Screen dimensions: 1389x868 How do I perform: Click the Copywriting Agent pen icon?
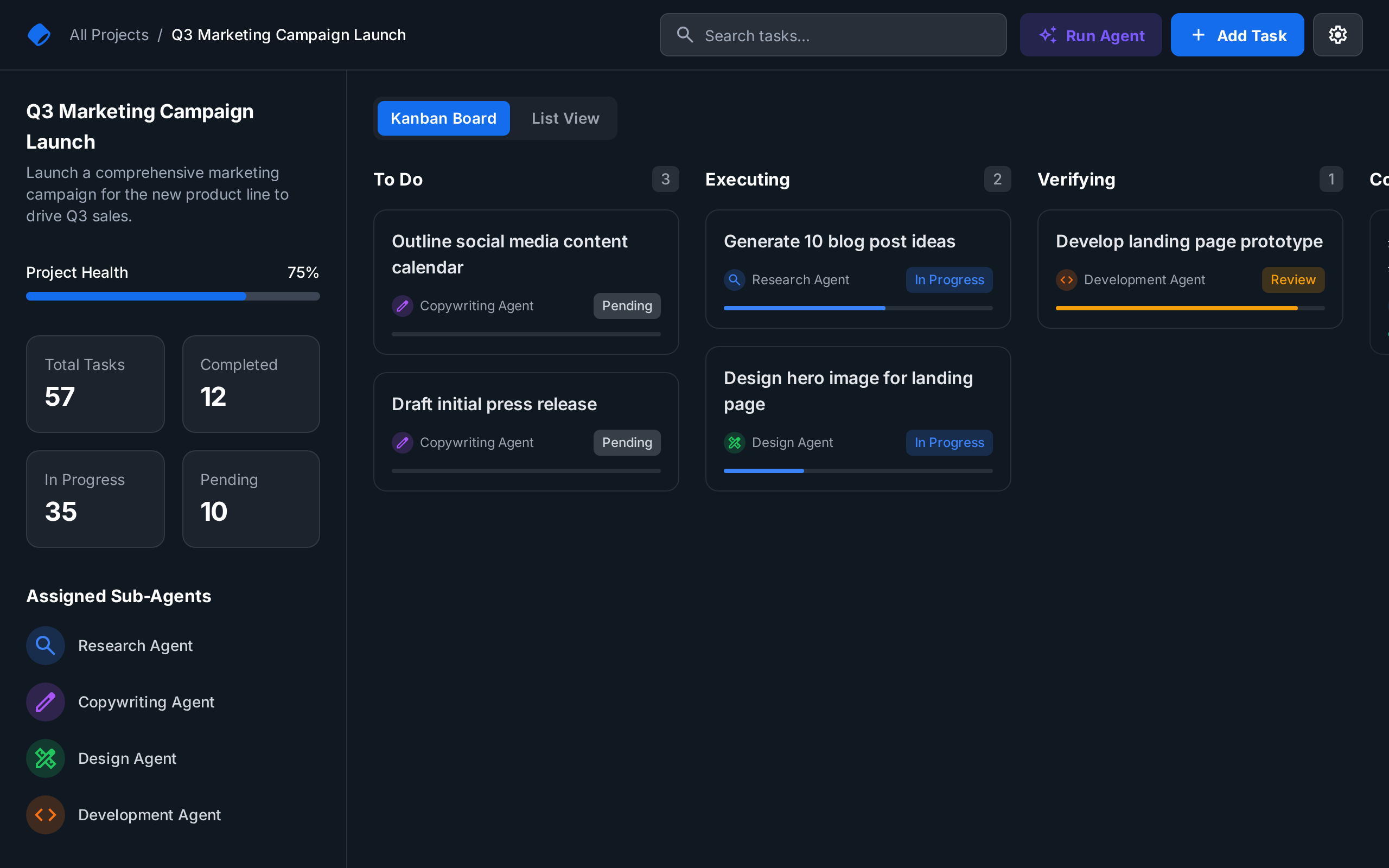(45, 701)
